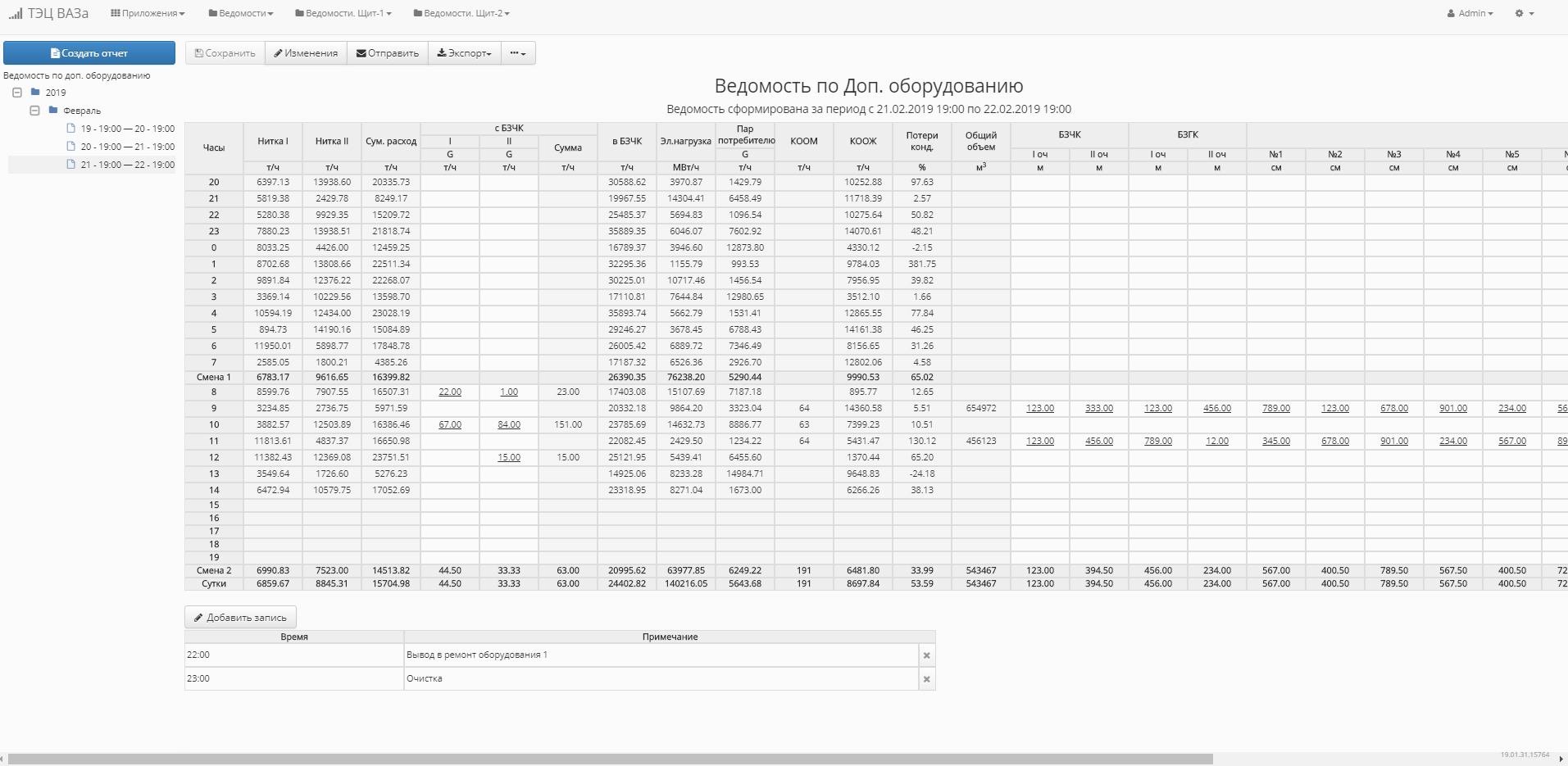Open the gear settings menu
Viewport: 1568px width, 766px height.
pos(1525,13)
